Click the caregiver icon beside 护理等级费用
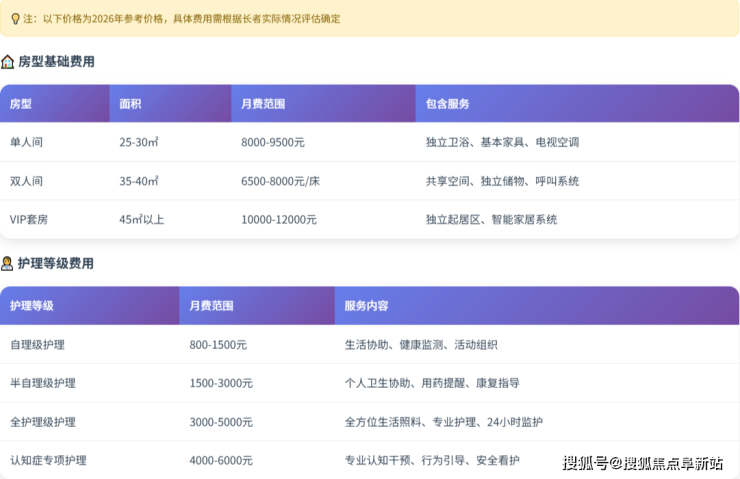The width and height of the screenshot is (740, 479). 8,264
